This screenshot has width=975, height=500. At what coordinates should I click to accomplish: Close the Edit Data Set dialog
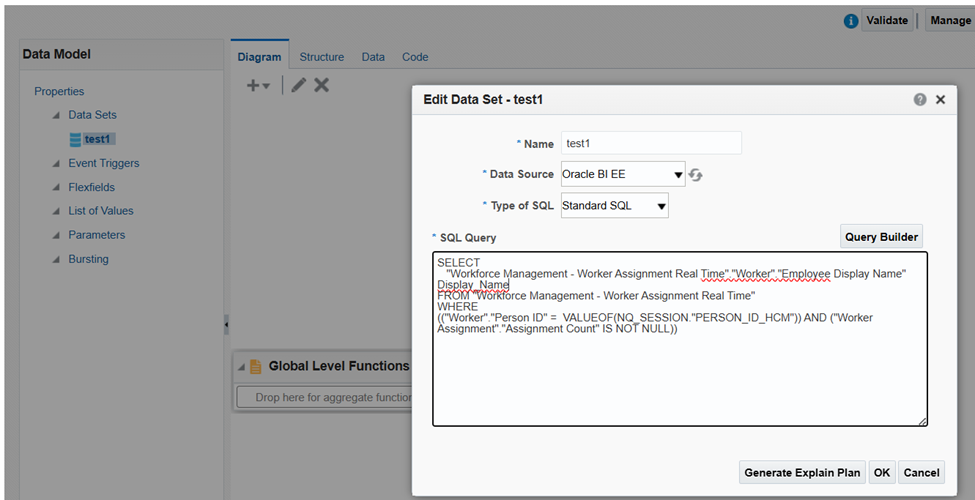[941, 100]
